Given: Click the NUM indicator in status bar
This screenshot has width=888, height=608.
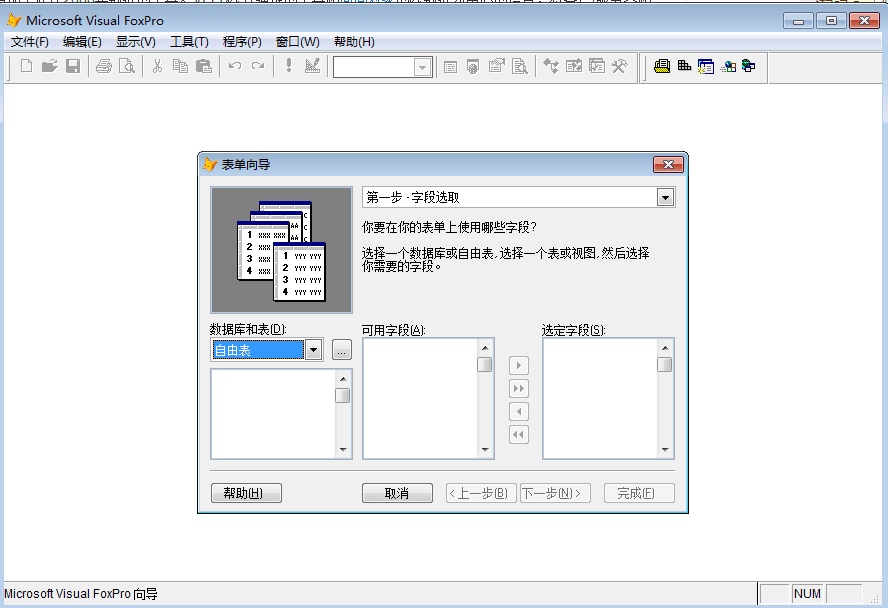Looking at the screenshot, I should click(808, 594).
